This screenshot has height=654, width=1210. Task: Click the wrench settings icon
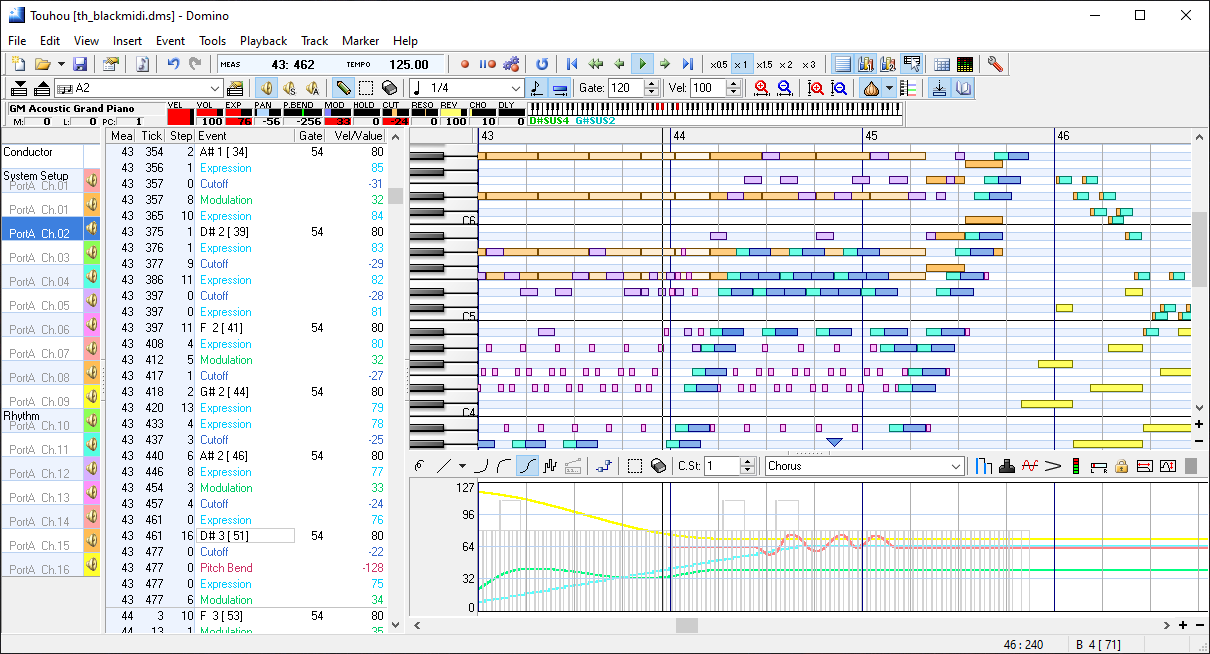pyautogui.click(x=994, y=64)
